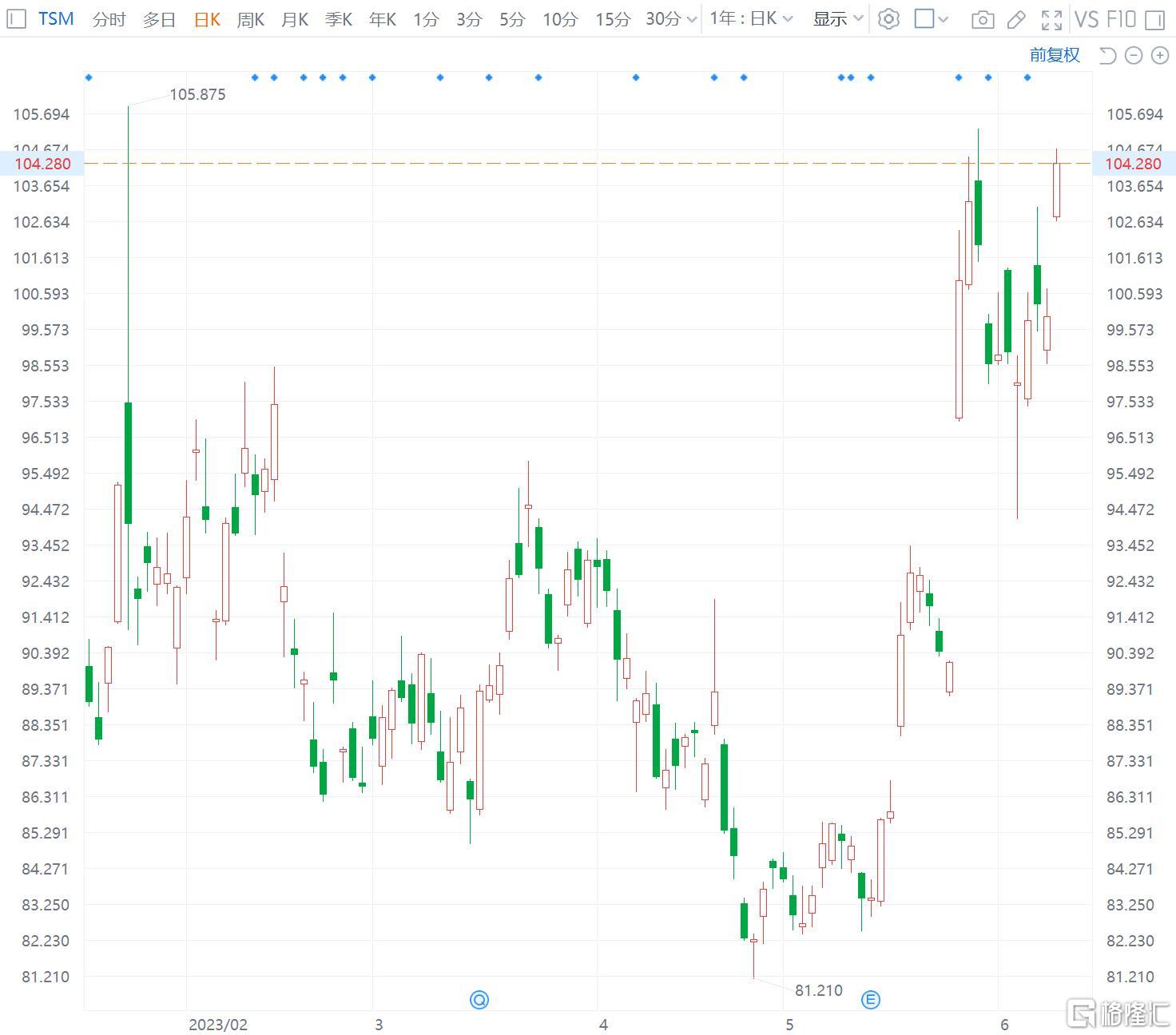Select the 月K monthly candlestick tab
Viewport: 1176px width, 1035px height.
[295, 19]
